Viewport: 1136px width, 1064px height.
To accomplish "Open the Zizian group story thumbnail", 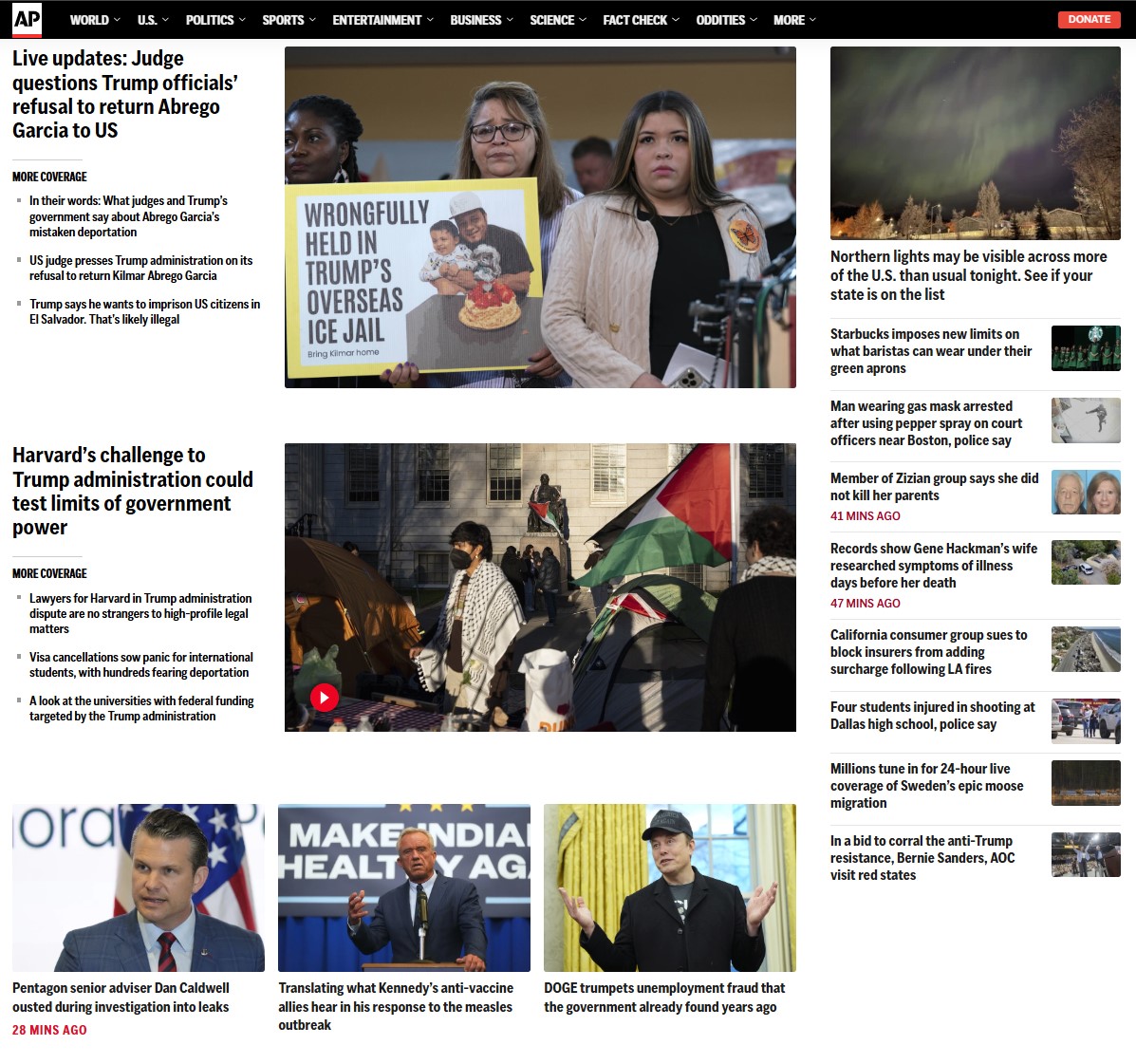I will tap(1086, 493).
